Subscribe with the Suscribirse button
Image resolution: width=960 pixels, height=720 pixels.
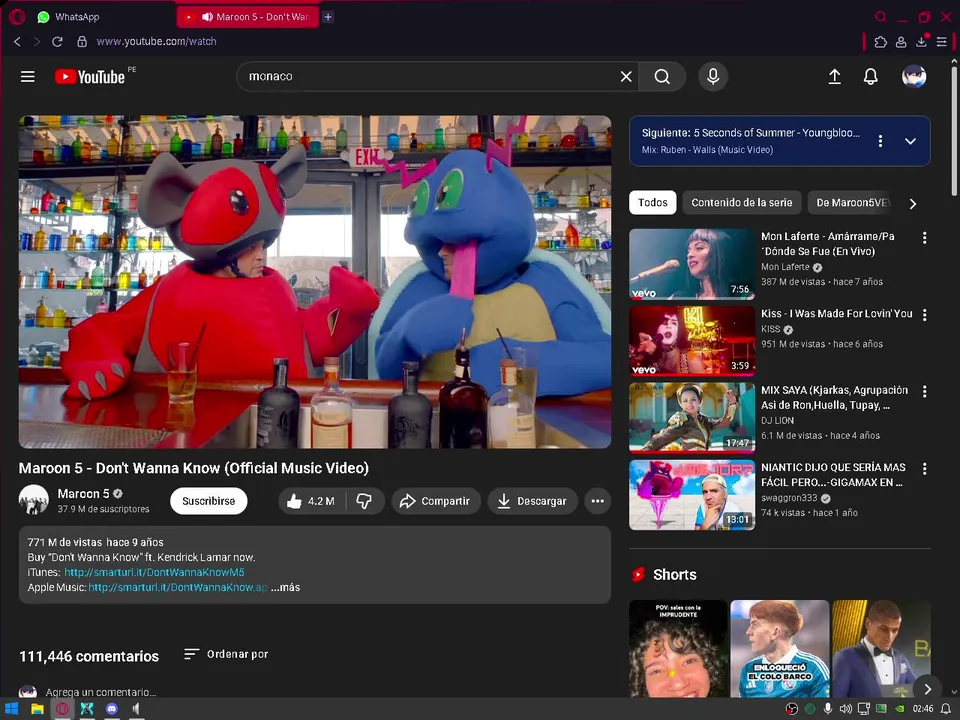[208, 501]
